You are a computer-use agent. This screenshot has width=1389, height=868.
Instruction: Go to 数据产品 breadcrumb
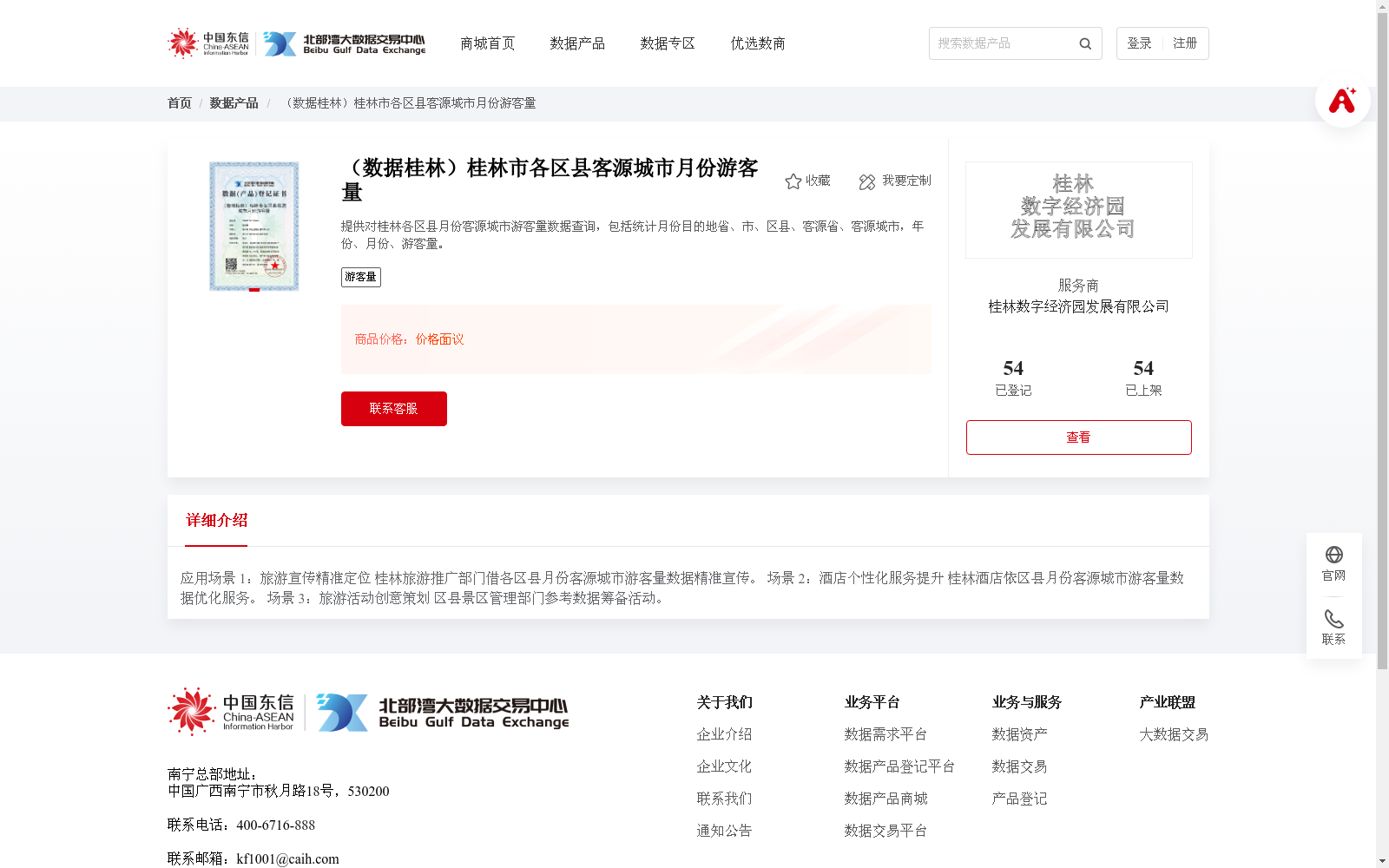pyautogui.click(x=234, y=103)
